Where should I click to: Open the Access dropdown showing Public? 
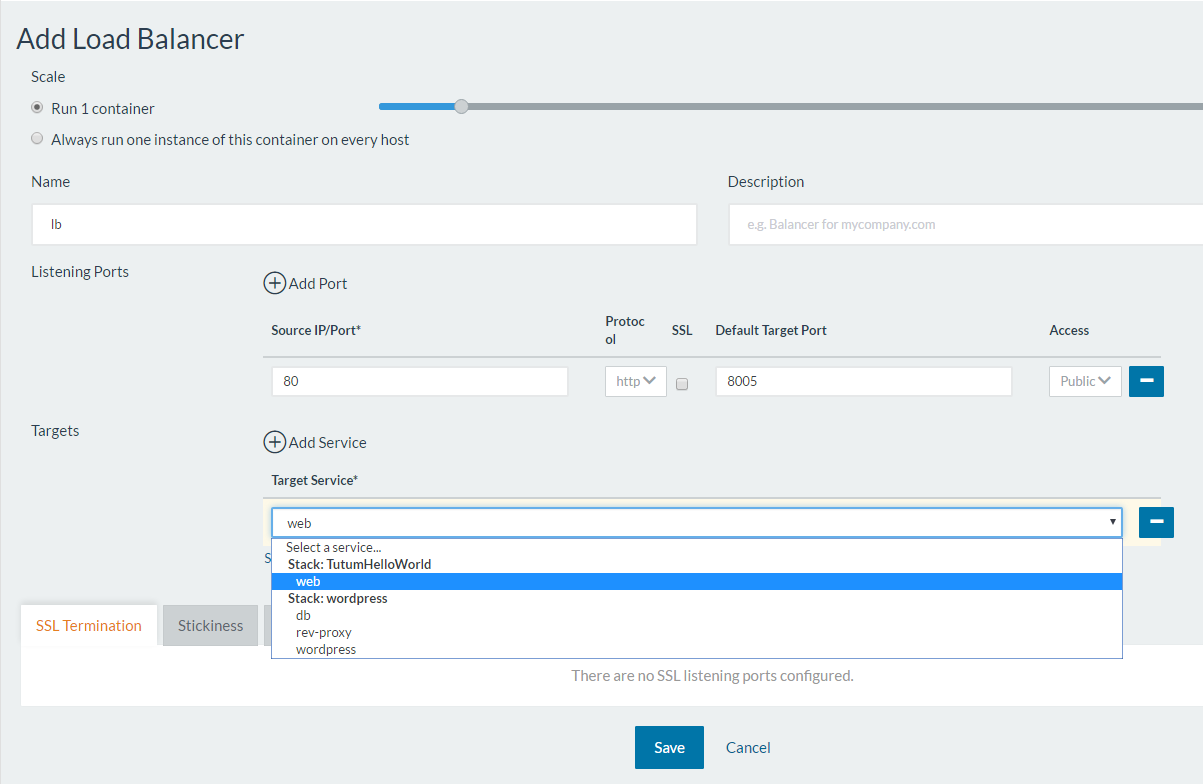tap(1085, 381)
